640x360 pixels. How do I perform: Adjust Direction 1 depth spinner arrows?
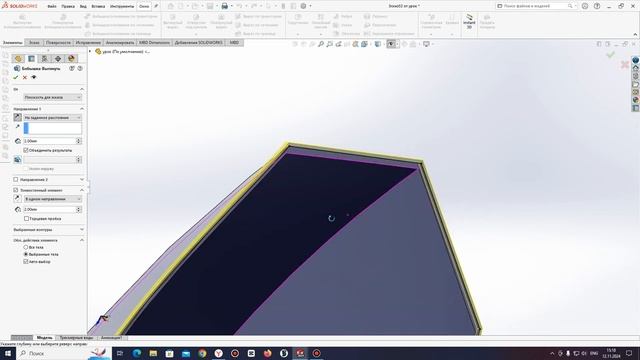[79, 141]
